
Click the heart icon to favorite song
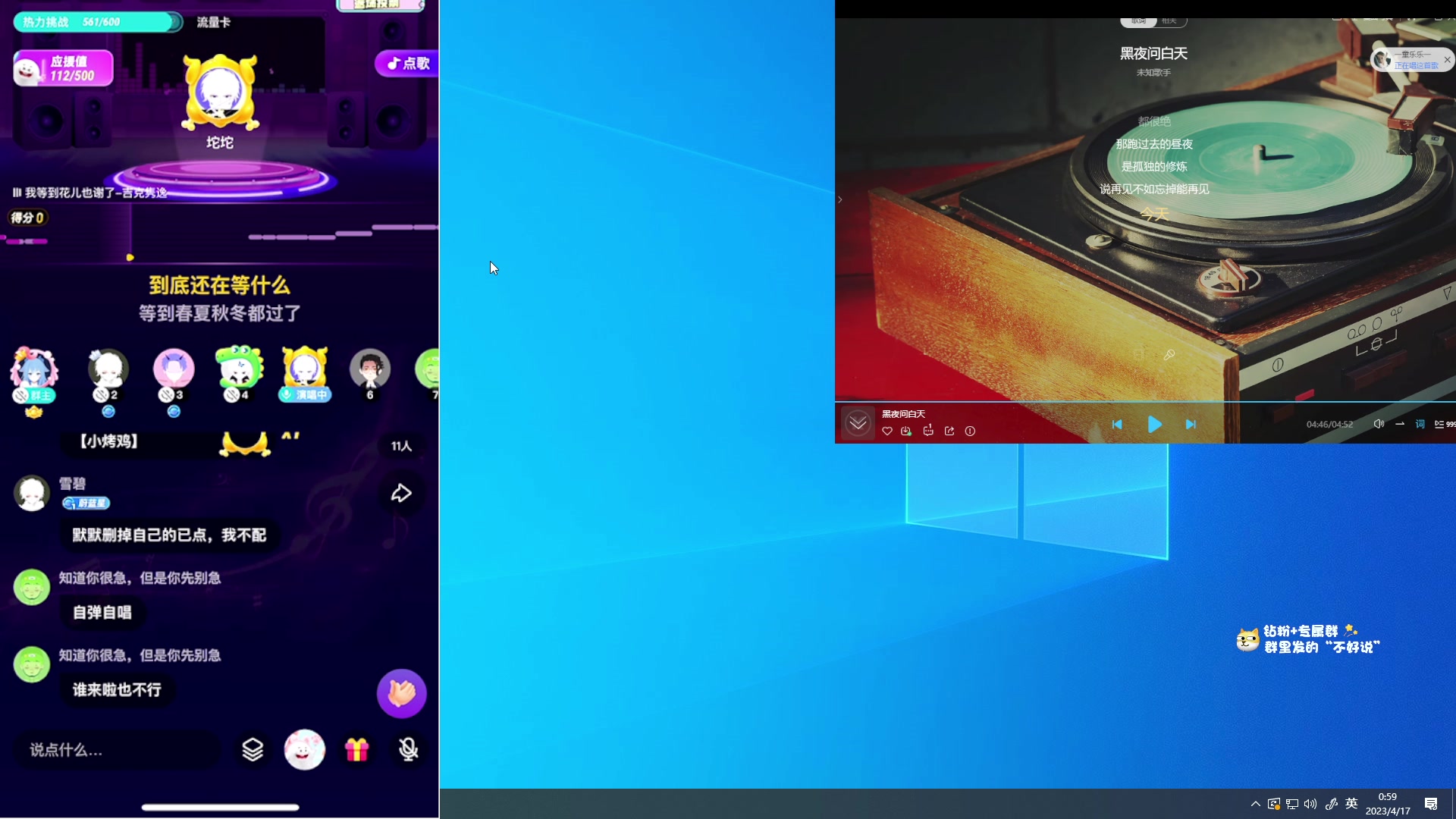click(x=886, y=431)
